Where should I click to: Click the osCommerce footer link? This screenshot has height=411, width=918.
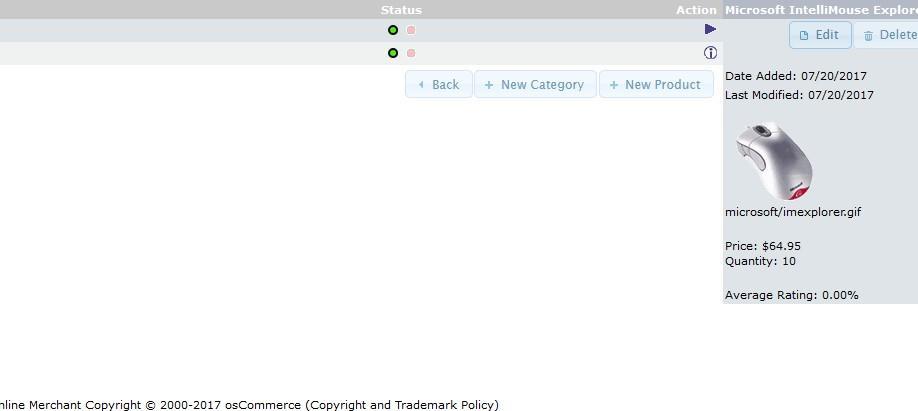point(263,405)
